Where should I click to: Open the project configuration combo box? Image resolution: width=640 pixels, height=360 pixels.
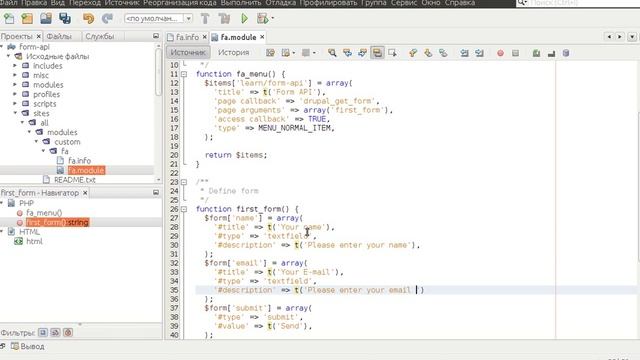point(158,18)
